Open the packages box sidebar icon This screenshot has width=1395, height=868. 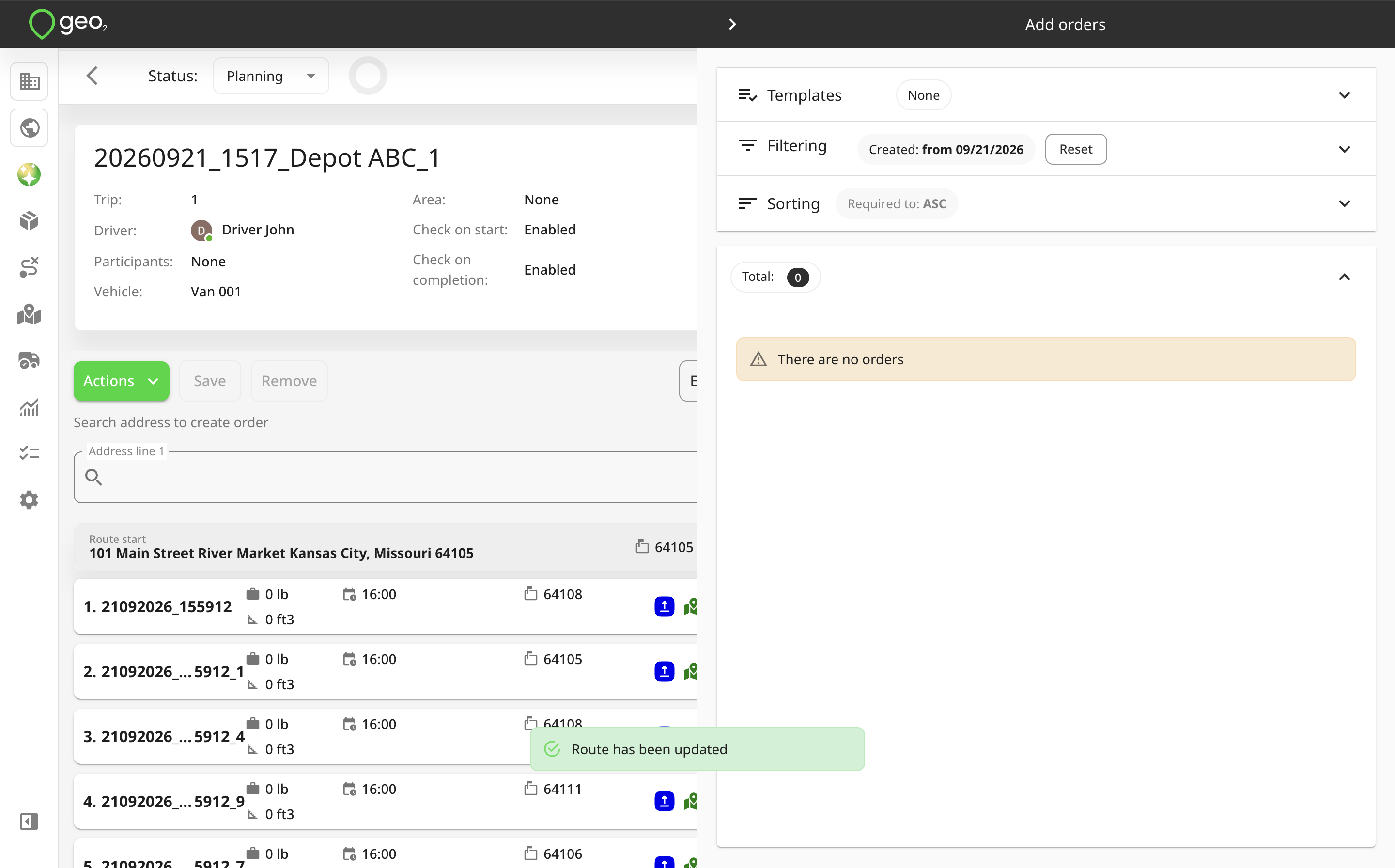(29, 221)
